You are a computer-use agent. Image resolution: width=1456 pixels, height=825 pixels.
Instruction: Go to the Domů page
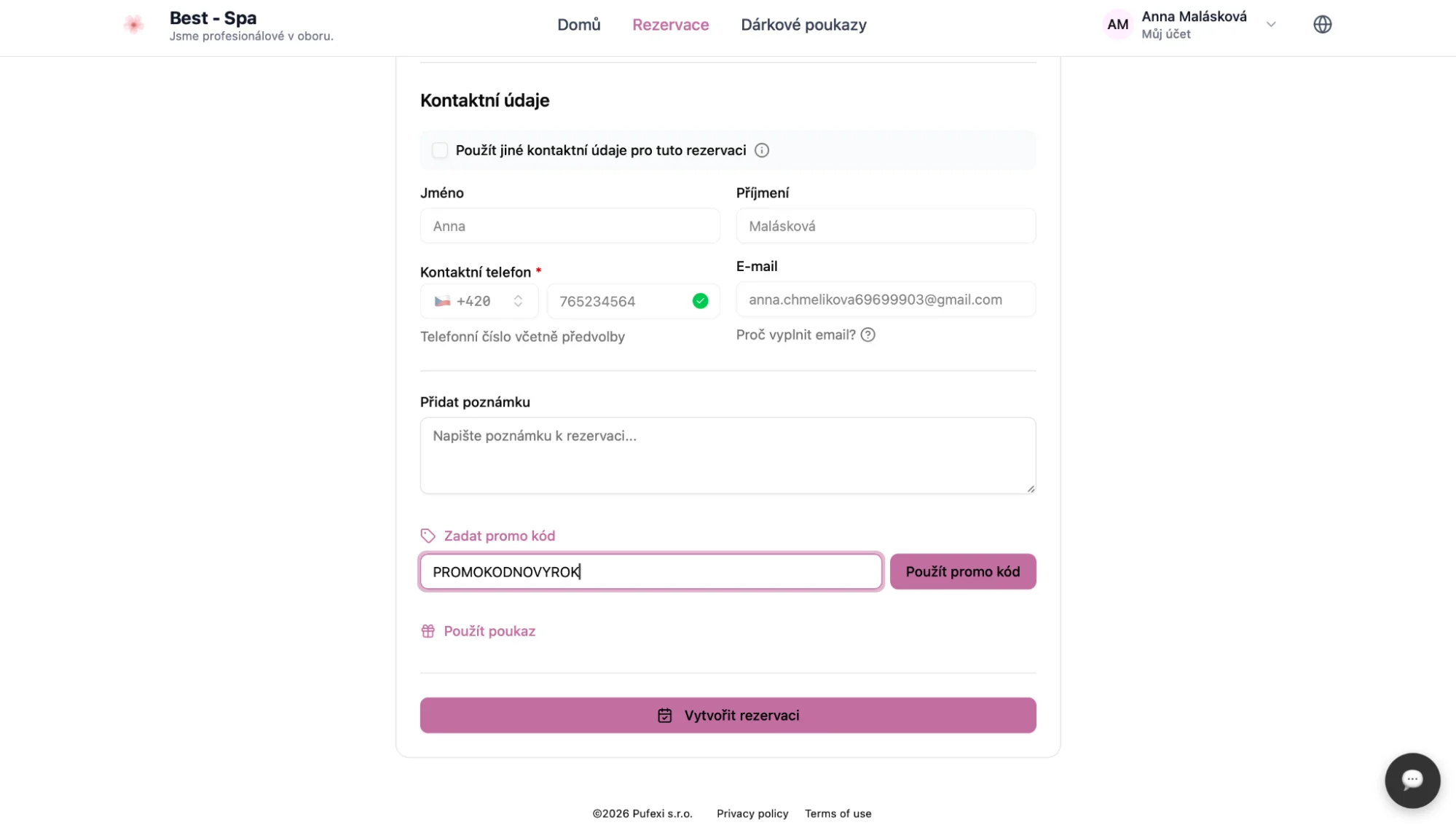pos(578,25)
